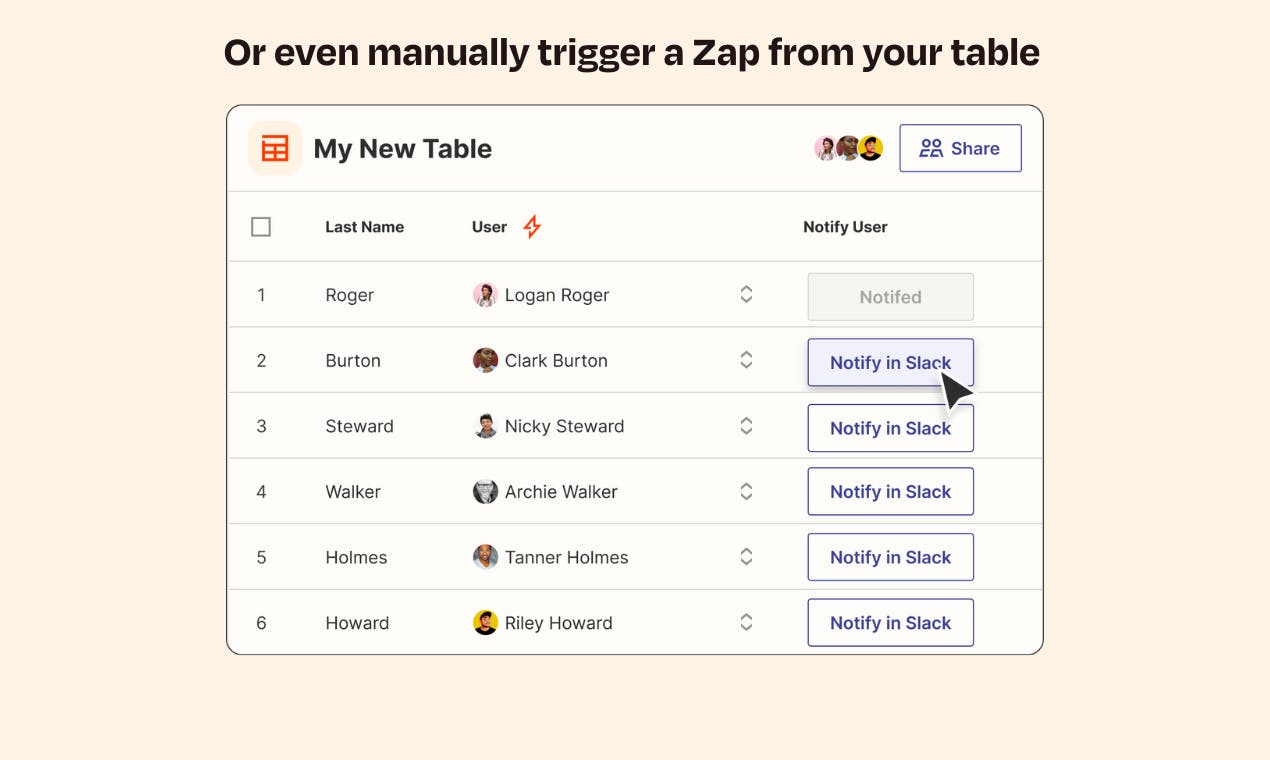Click Tanner Holmes's avatar picture
The height and width of the screenshot is (760, 1270).
tap(485, 557)
